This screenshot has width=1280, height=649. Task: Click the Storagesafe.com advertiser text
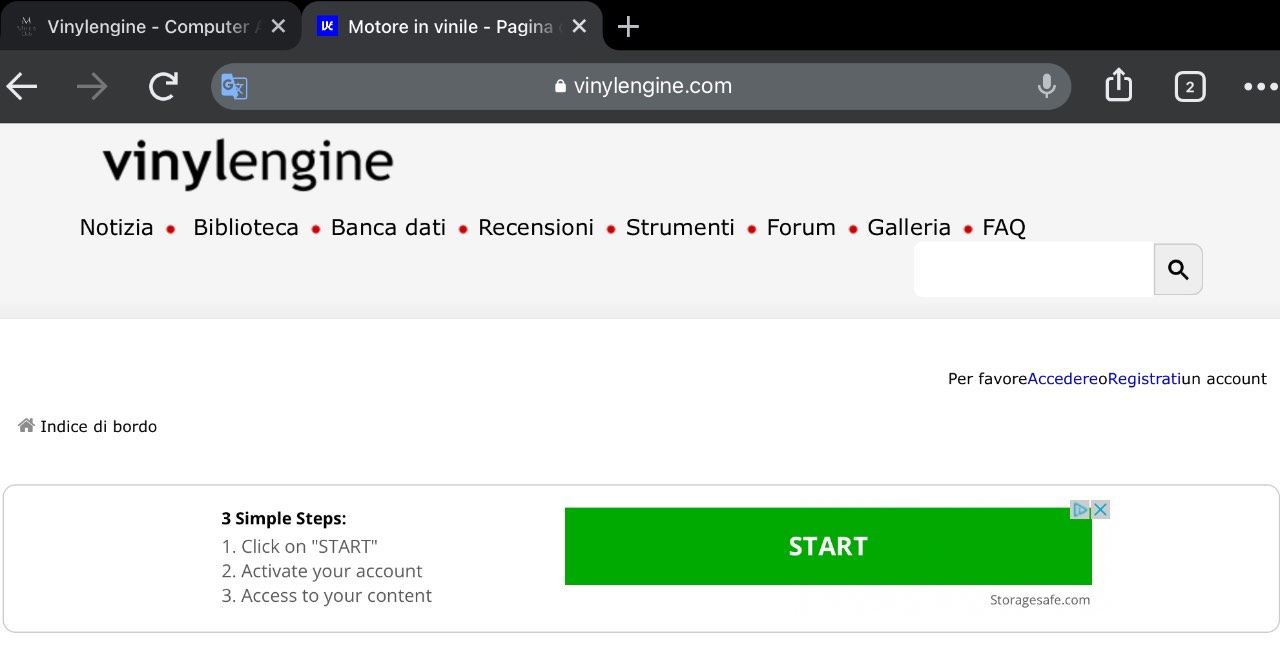[1040, 600]
